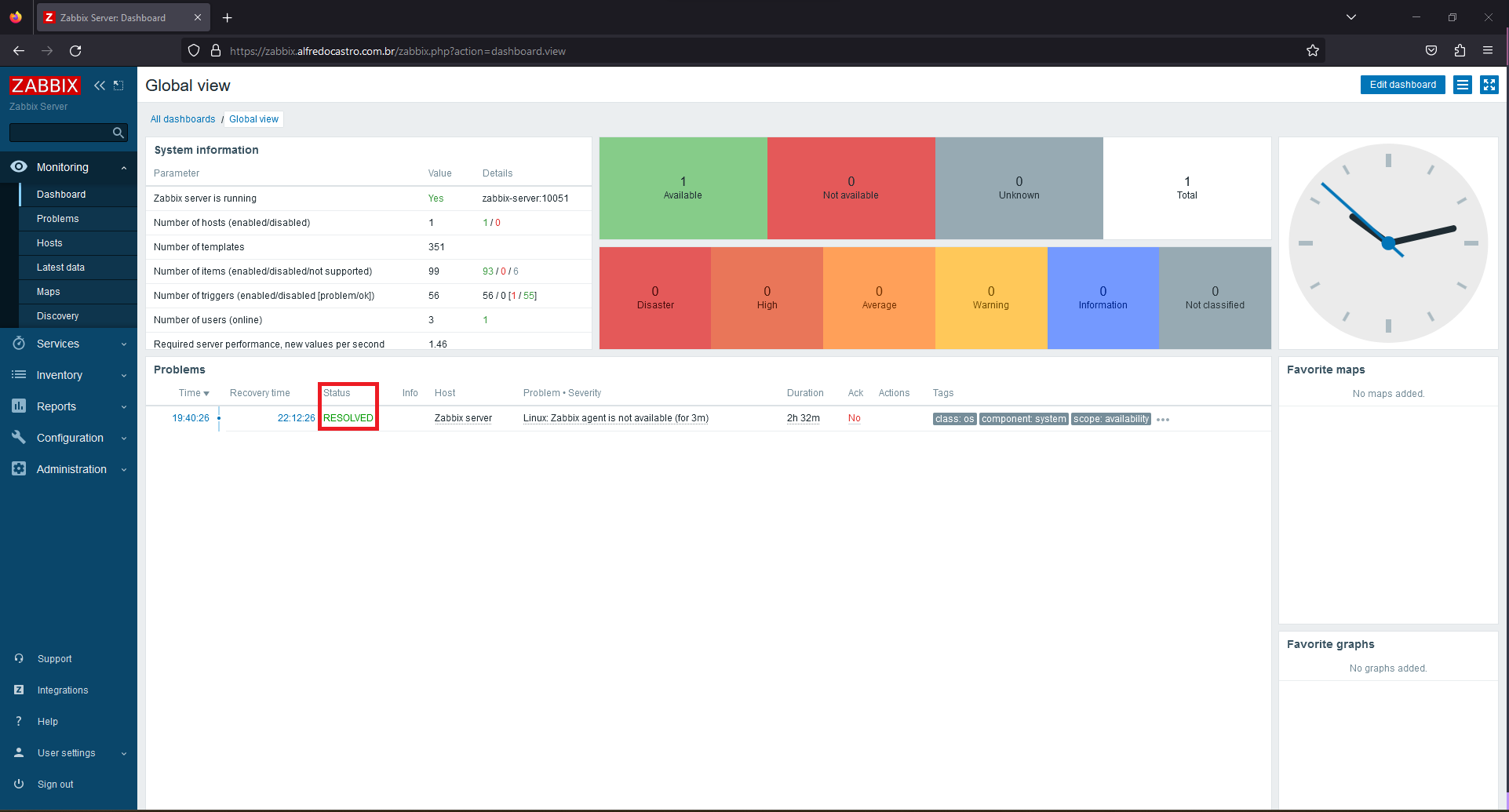
Task: Open Maps under Monitoring
Action: click(x=78, y=292)
